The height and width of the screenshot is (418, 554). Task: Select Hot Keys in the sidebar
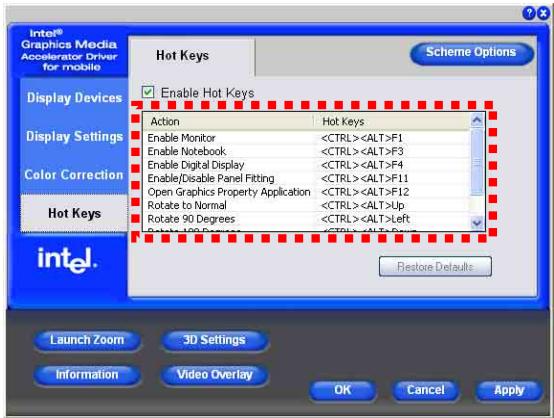[x=74, y=213]
